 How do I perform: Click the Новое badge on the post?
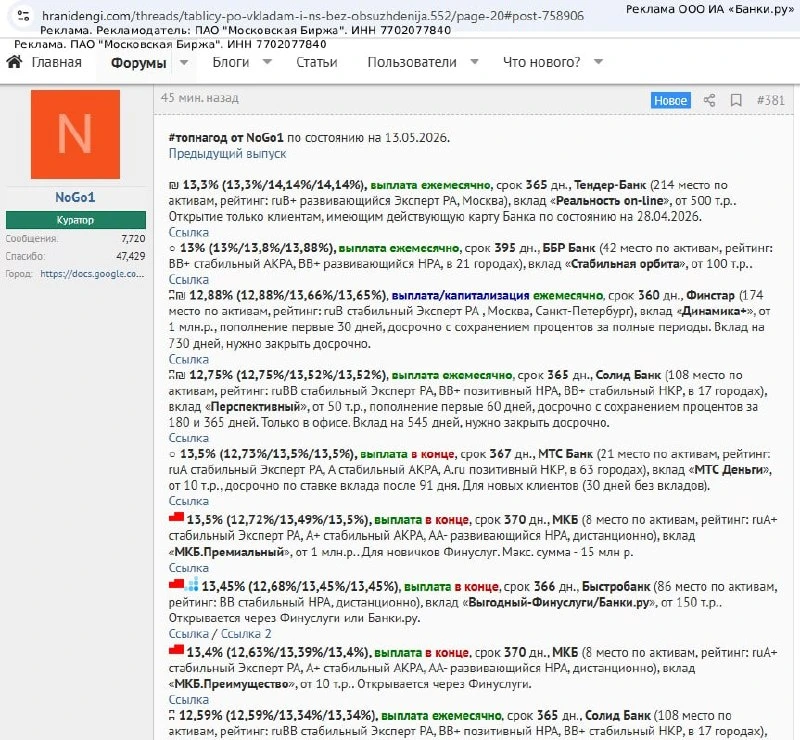[x=670, y=100]
